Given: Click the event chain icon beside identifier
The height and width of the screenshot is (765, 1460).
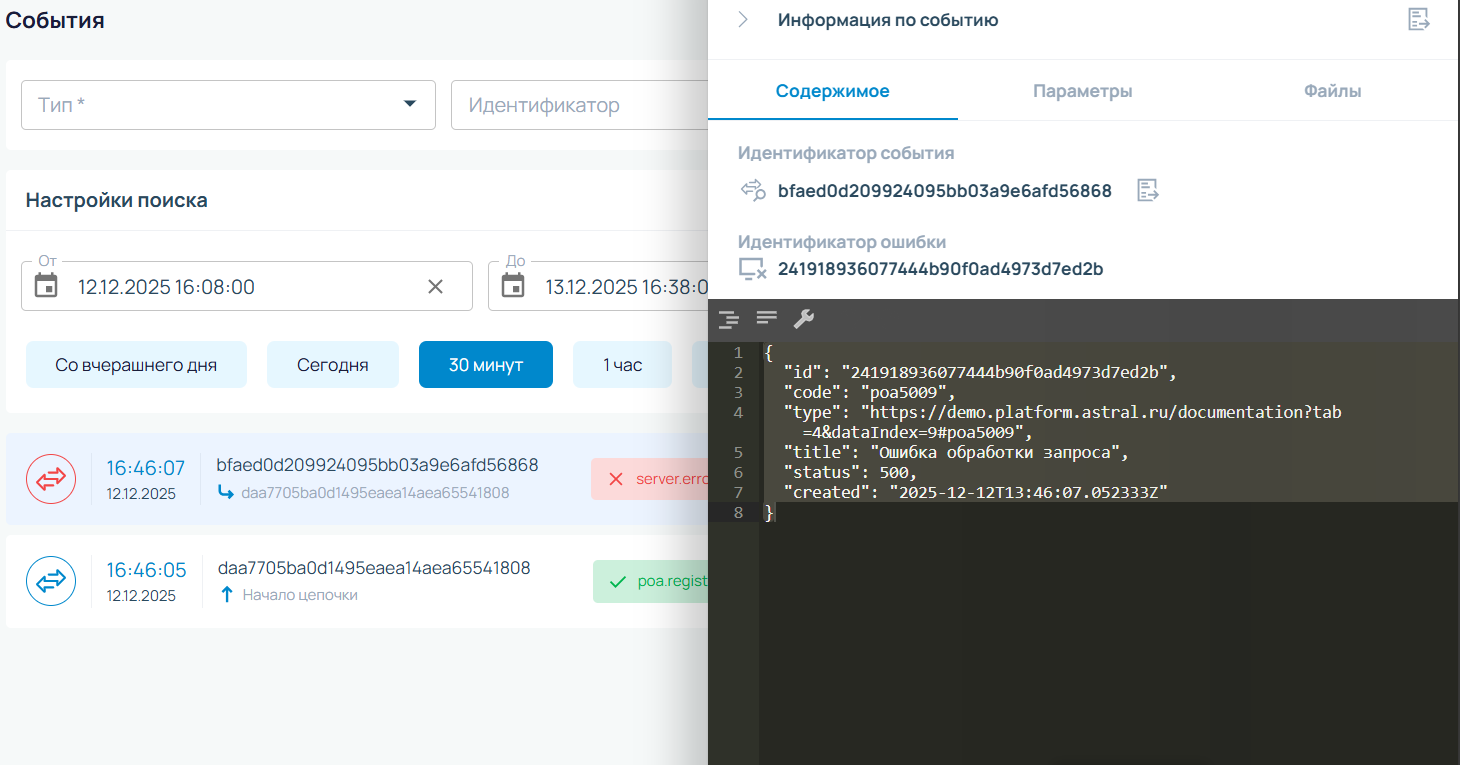Looking at the screenshot, I should (752, 191).
